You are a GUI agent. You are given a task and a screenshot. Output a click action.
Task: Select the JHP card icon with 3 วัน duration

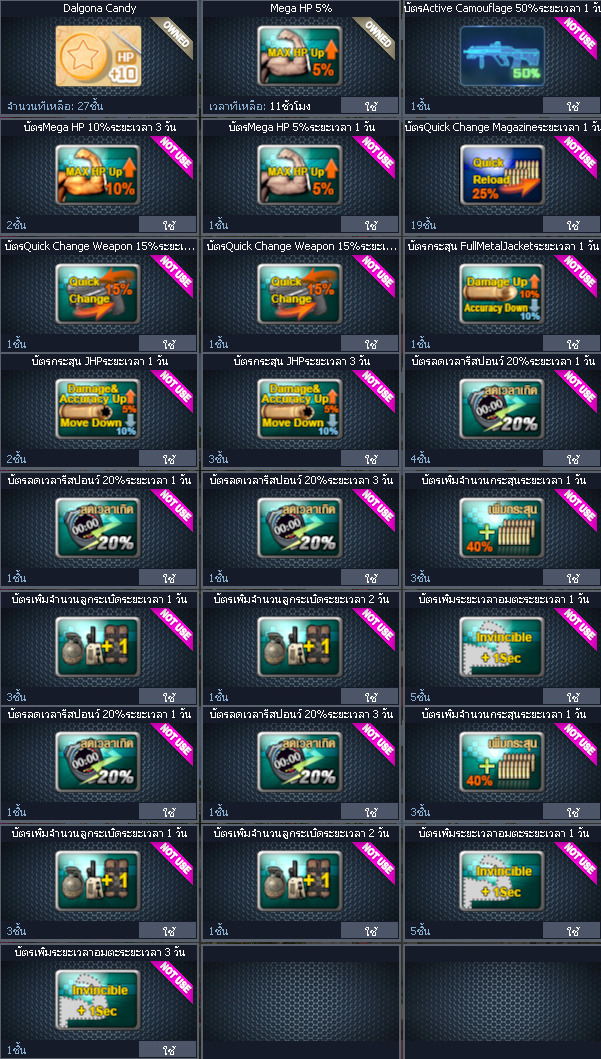click(x=300, y=410)
